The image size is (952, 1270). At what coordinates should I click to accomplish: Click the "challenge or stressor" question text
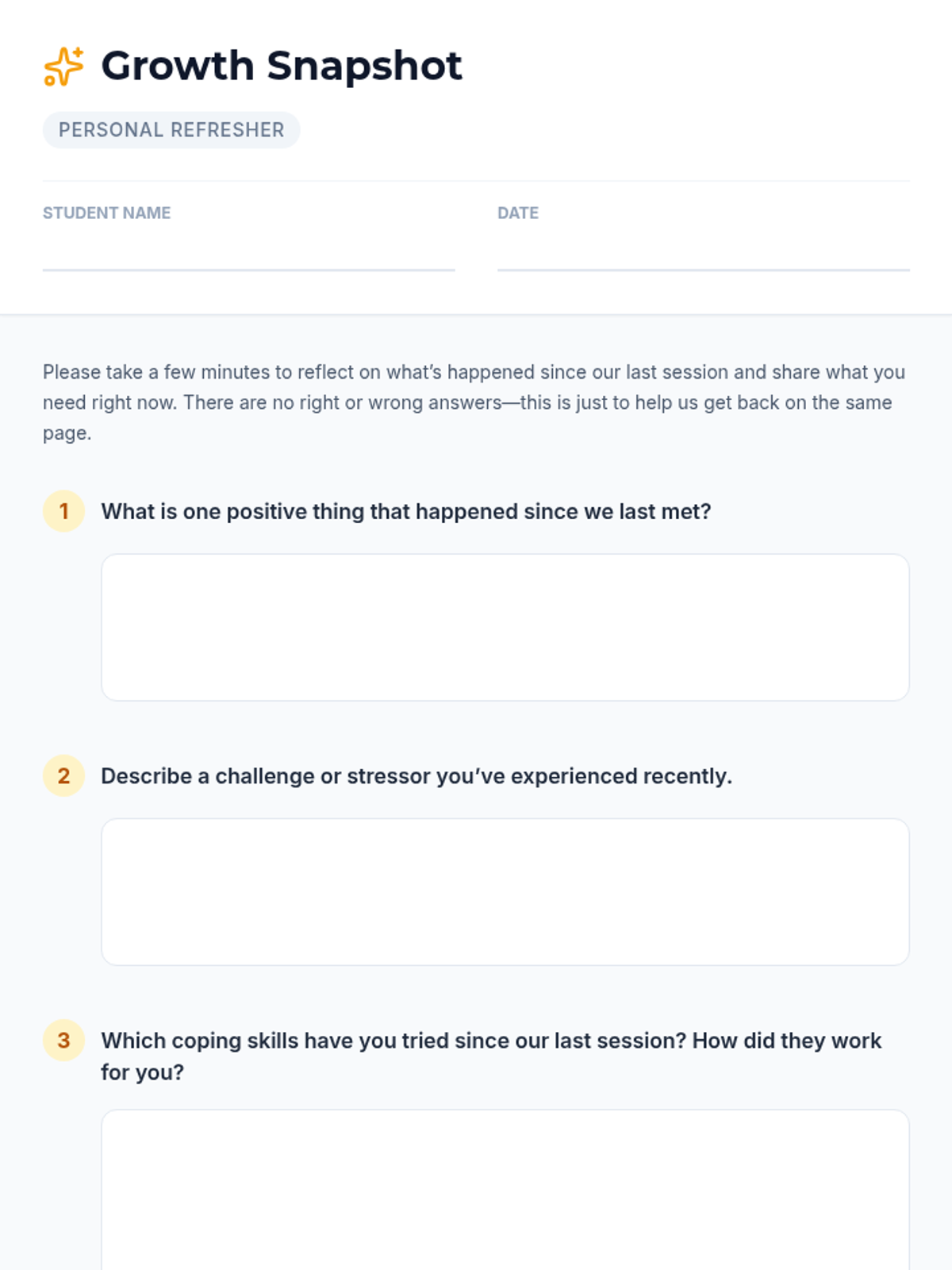pos(416,776)
